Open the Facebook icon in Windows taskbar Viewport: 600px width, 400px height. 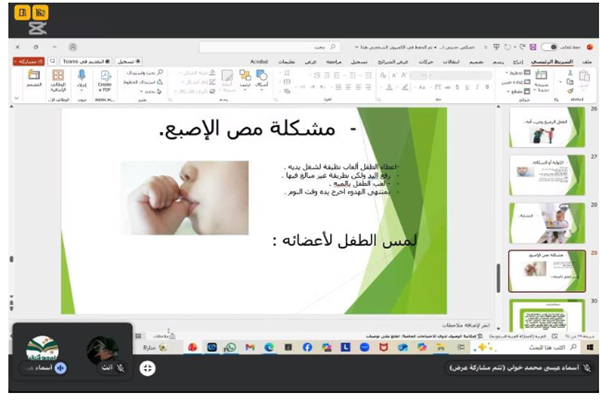pyautogui.click(x=307, y=347)
